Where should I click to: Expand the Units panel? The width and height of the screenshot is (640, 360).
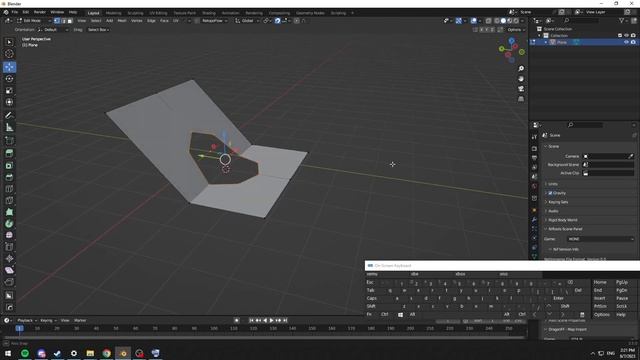[553, 184]
